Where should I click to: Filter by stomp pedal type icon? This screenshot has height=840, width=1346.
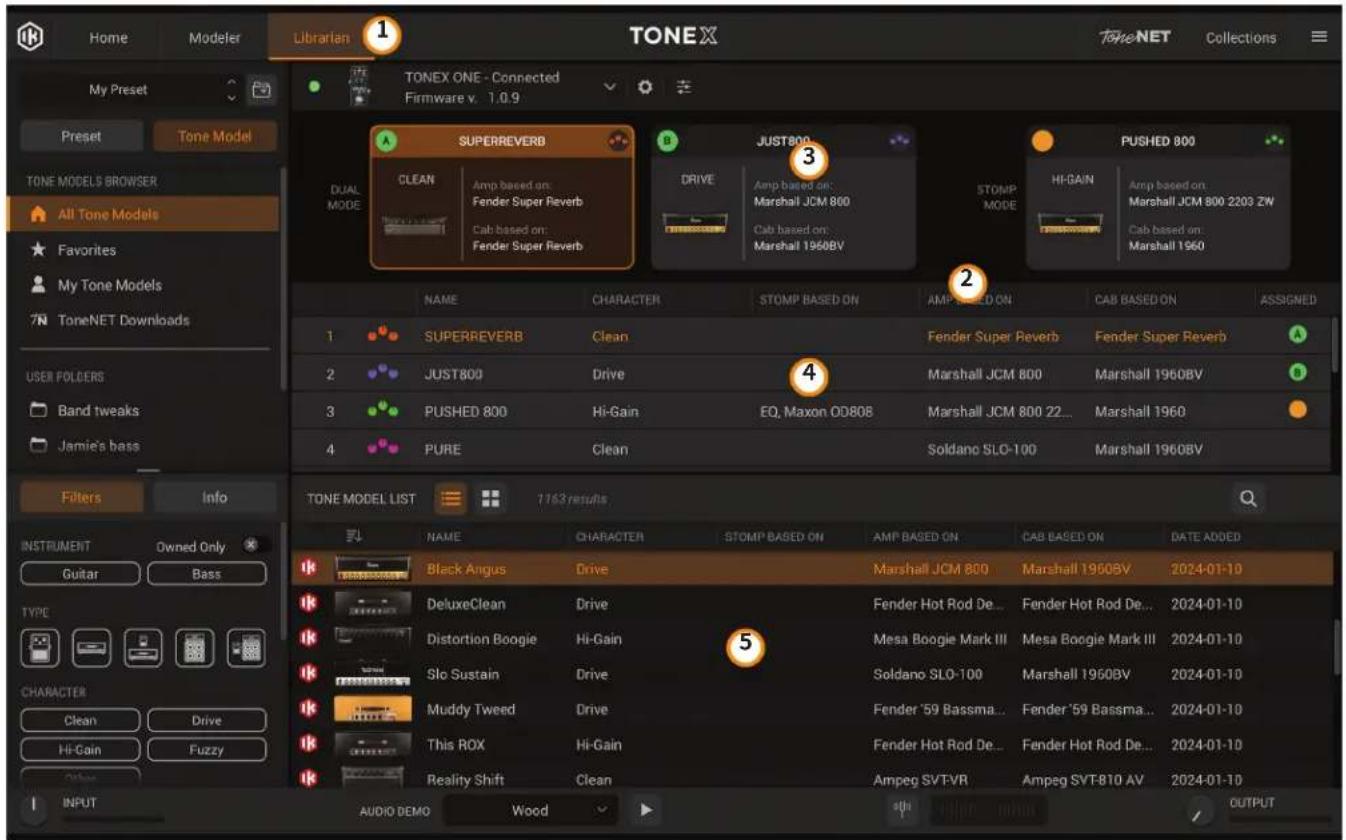pos(40,648)
